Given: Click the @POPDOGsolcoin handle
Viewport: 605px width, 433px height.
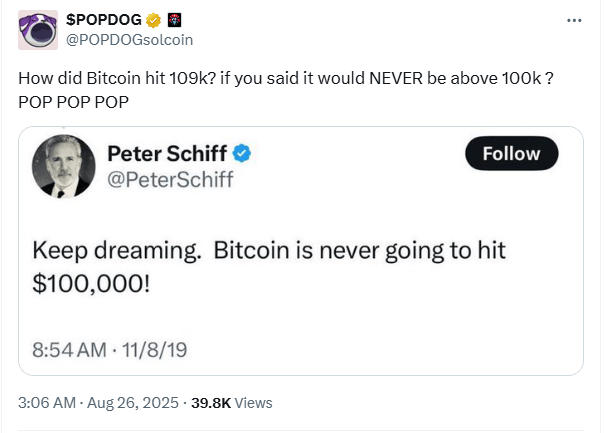Looking at the screenshot, I should click(x=129, y=39).
